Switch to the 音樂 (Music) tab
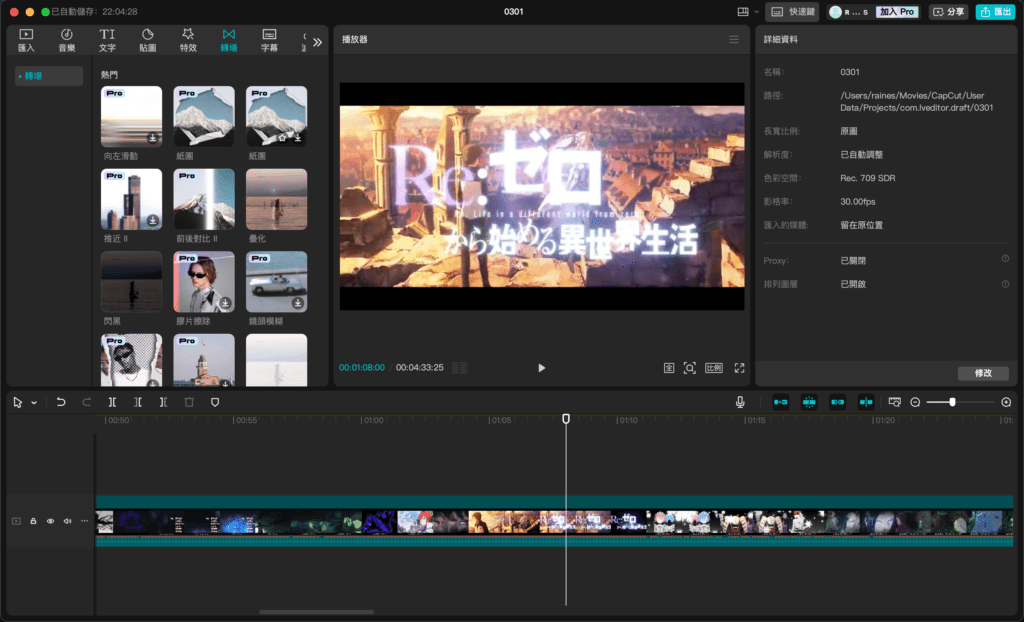This screenshot has height=622, width=1024. [67, 40]
